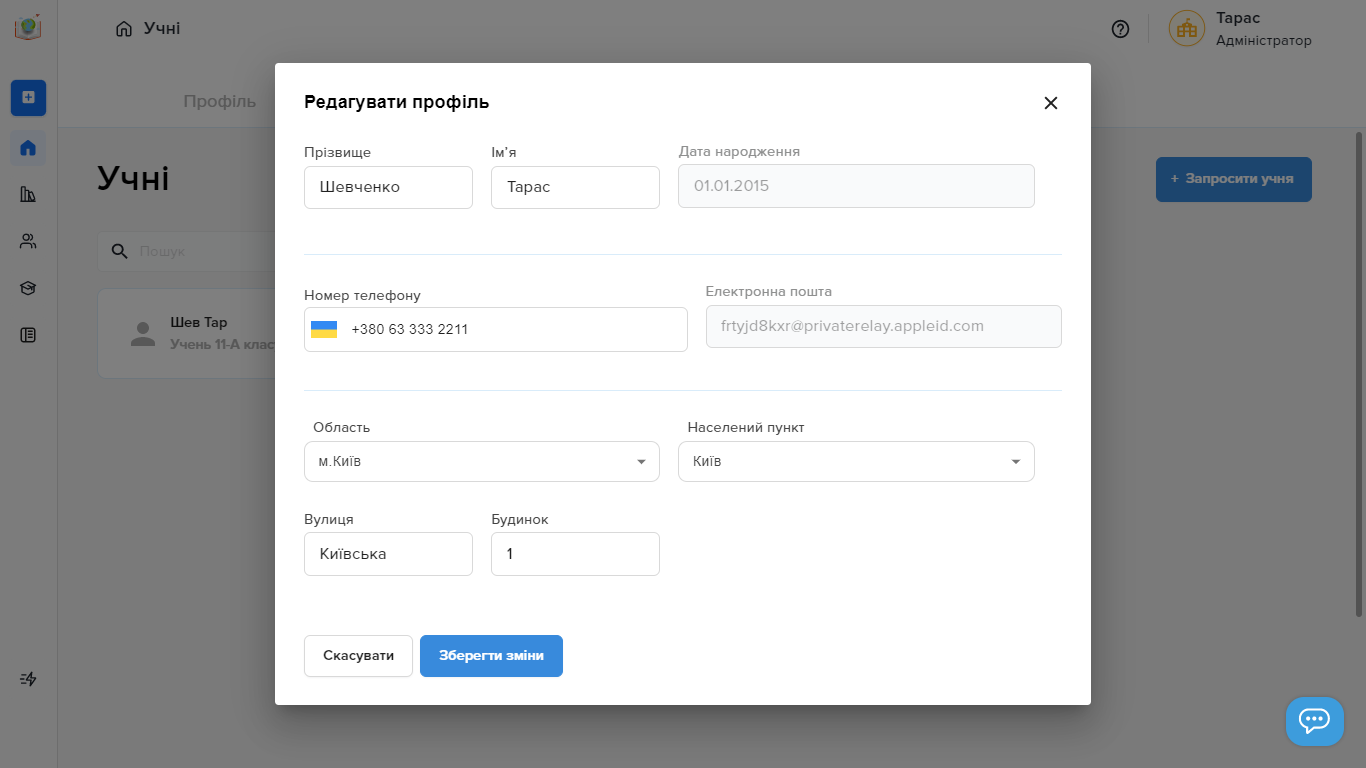Click the home breadcrumb icon near Учні
This screenshot has width=1366, height=768.
coord(124,29)
